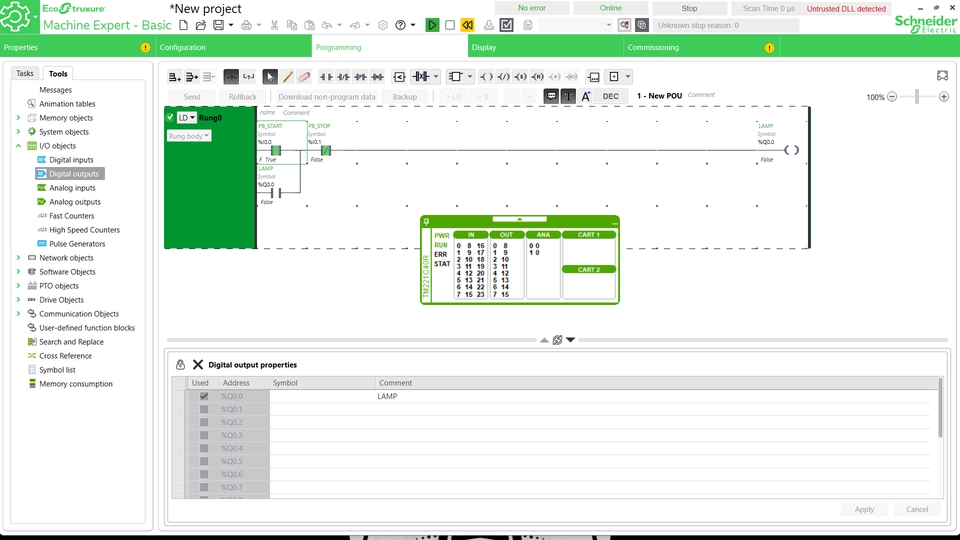Open the help question mark icon

tap(400, 25)
